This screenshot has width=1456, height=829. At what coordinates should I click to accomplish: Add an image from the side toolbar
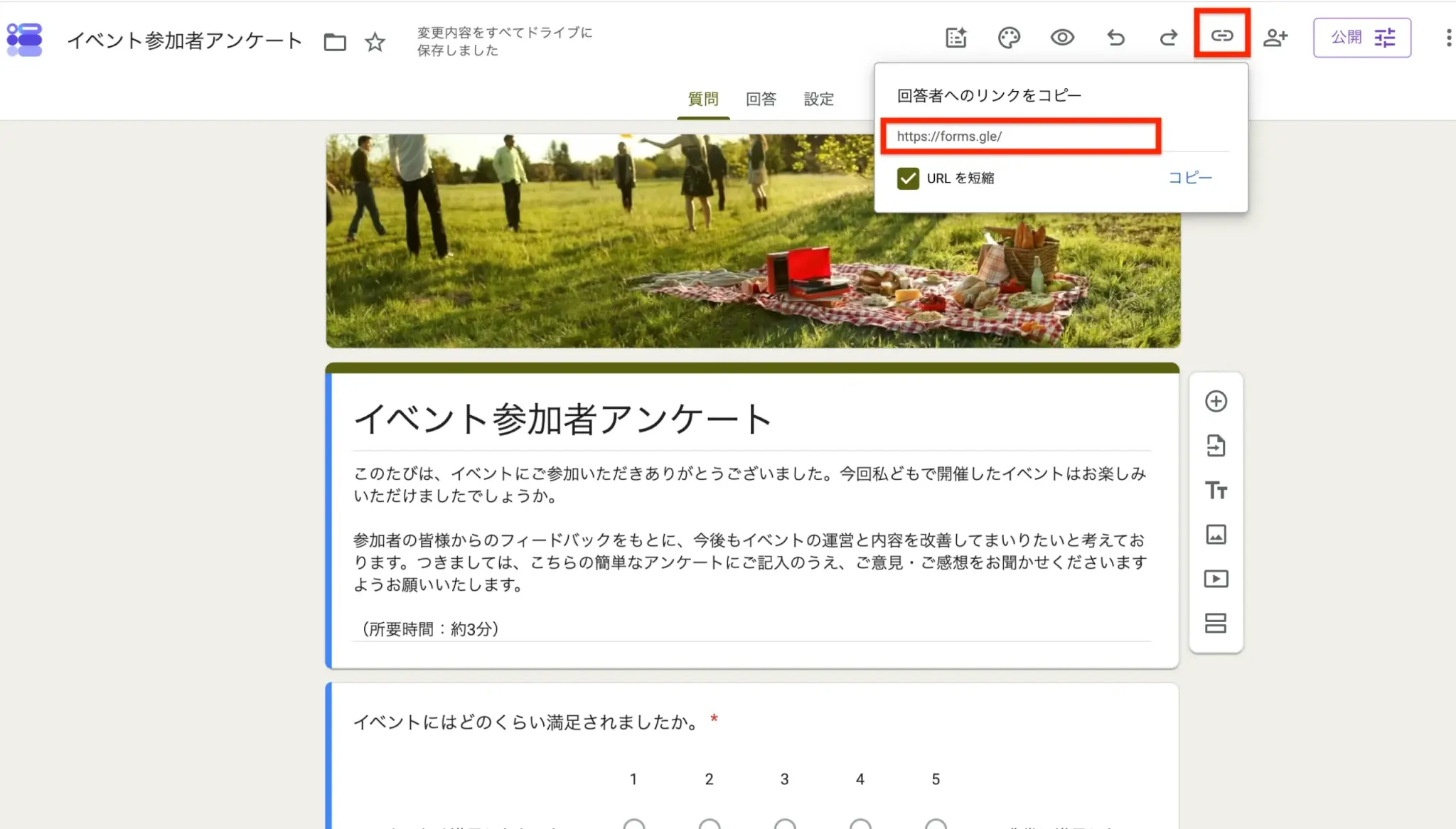coord(1216,535)
